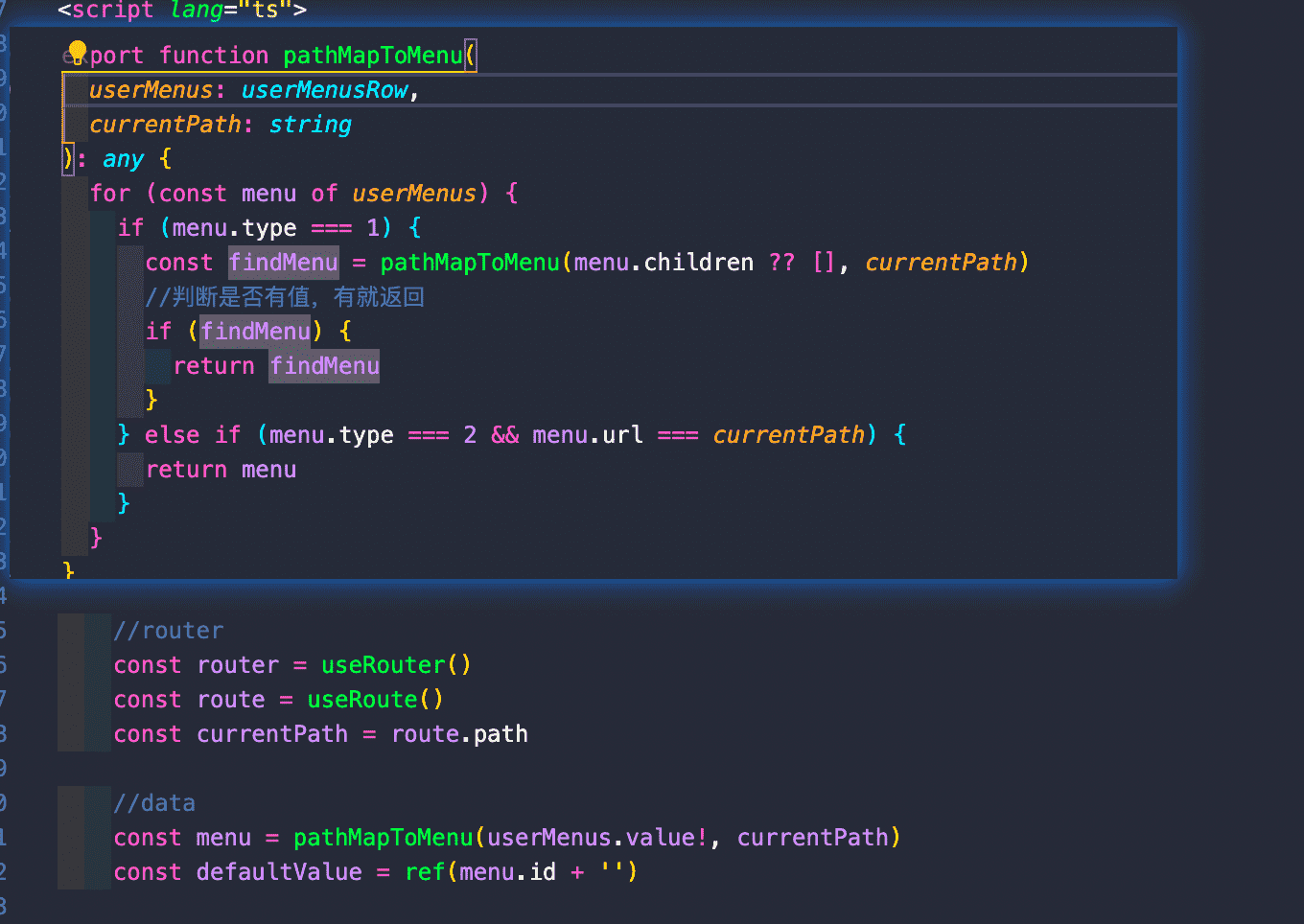
Task: Click the script lang="ts" opening tag
Action: [182, 11]
